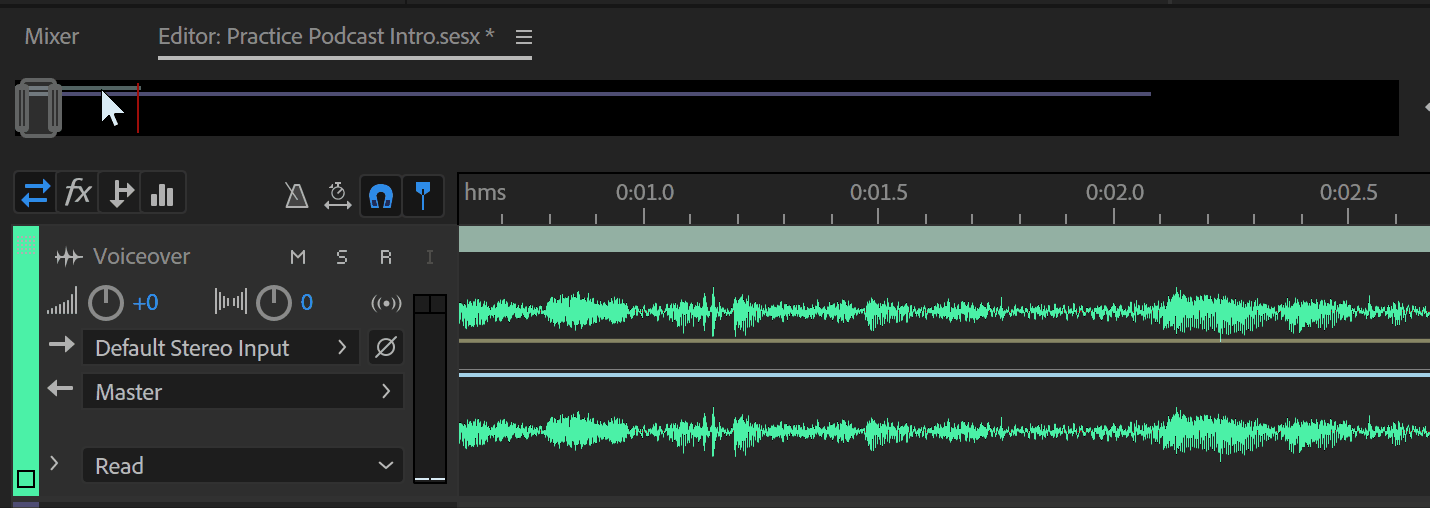Screen dimensions: 1430x508
Task: Click the Voiceover volume knob
Action: 106,303
